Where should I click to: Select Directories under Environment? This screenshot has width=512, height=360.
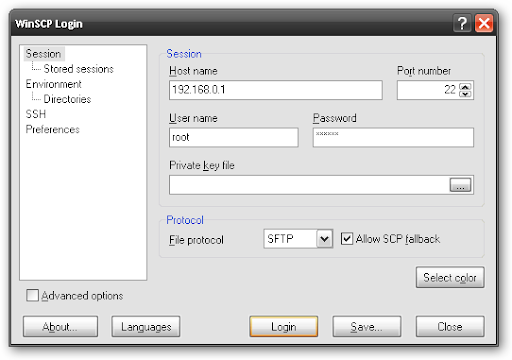click(x=67, y=99)
